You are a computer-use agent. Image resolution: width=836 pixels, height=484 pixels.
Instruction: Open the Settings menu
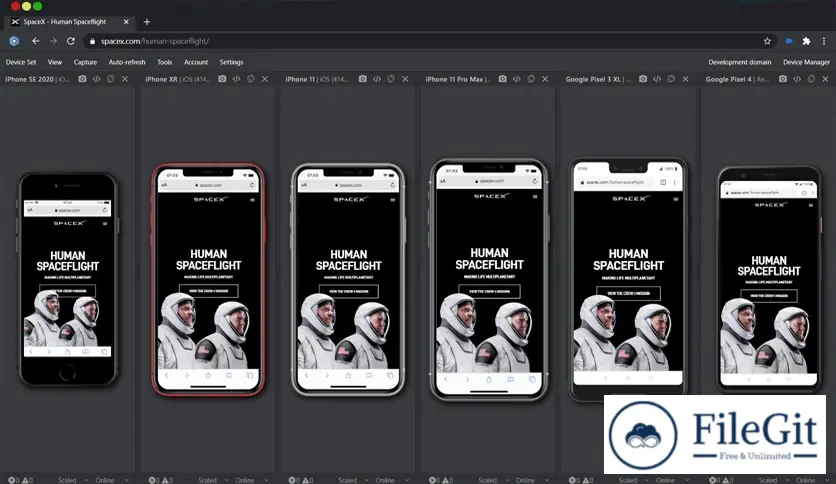tap(231, 62)
